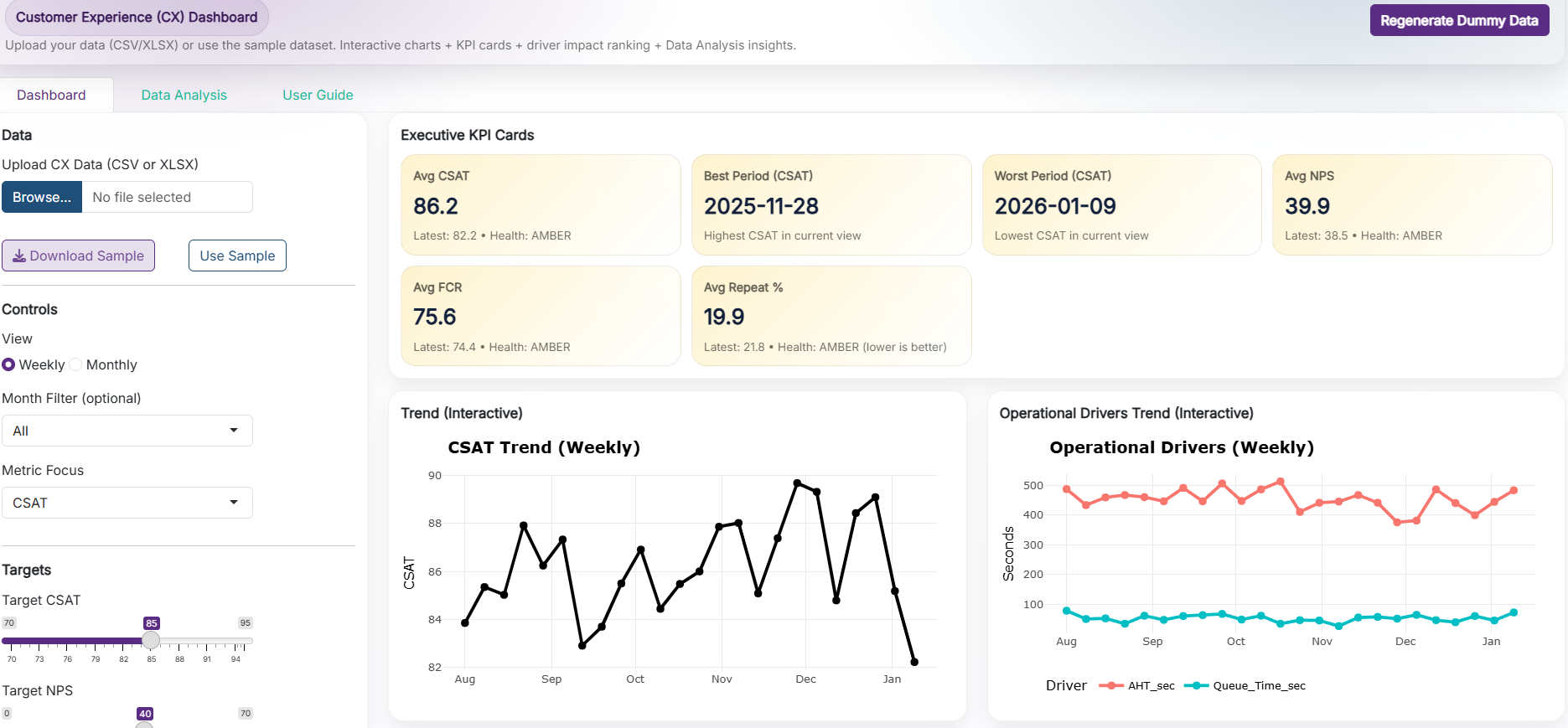Click the Avg FCR KPI card
The width and height of the screenshot is (1568, 728).
(x=541, y=316)
